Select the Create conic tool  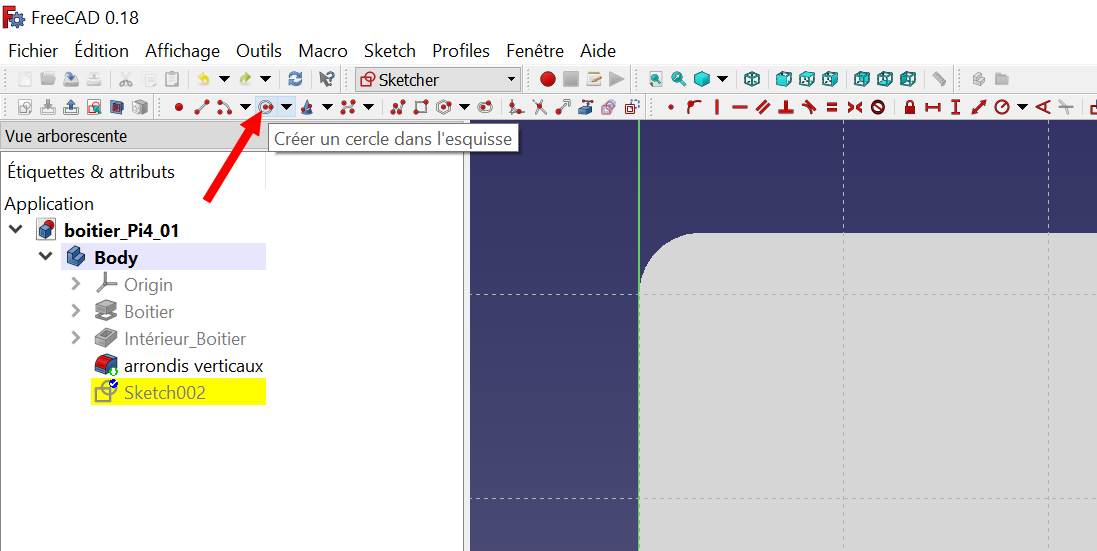point(306,108)
